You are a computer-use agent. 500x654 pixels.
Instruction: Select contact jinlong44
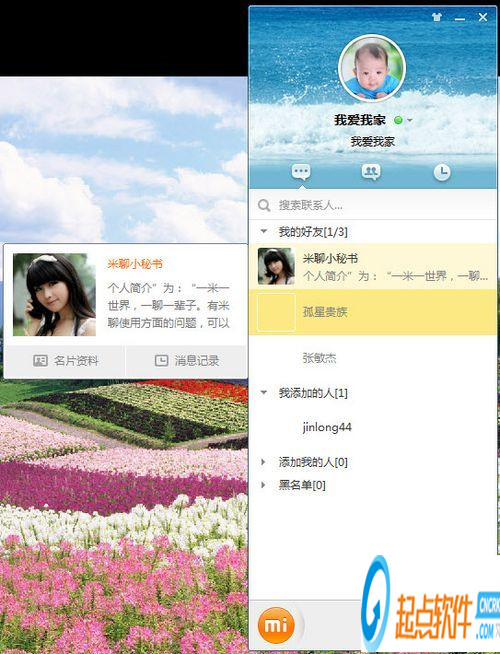coord(372,427)
